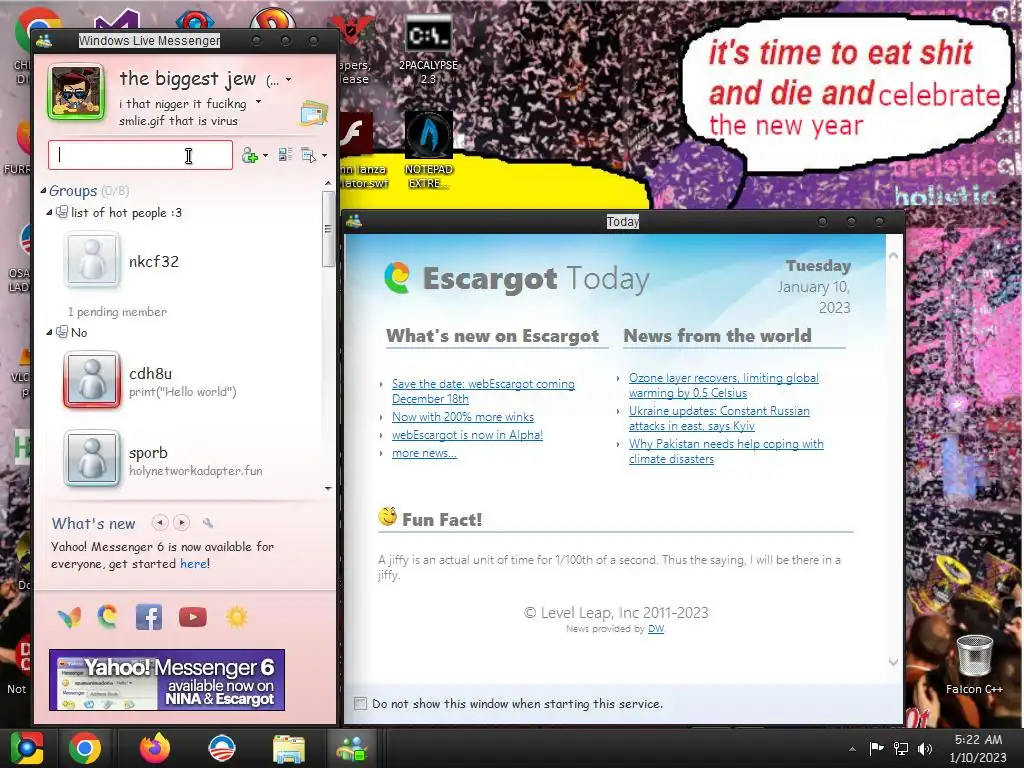The width and height of the screenshot is (1024, 768).
Task: Check Do not show this window checkbox
Action: (x=360, y=703)
